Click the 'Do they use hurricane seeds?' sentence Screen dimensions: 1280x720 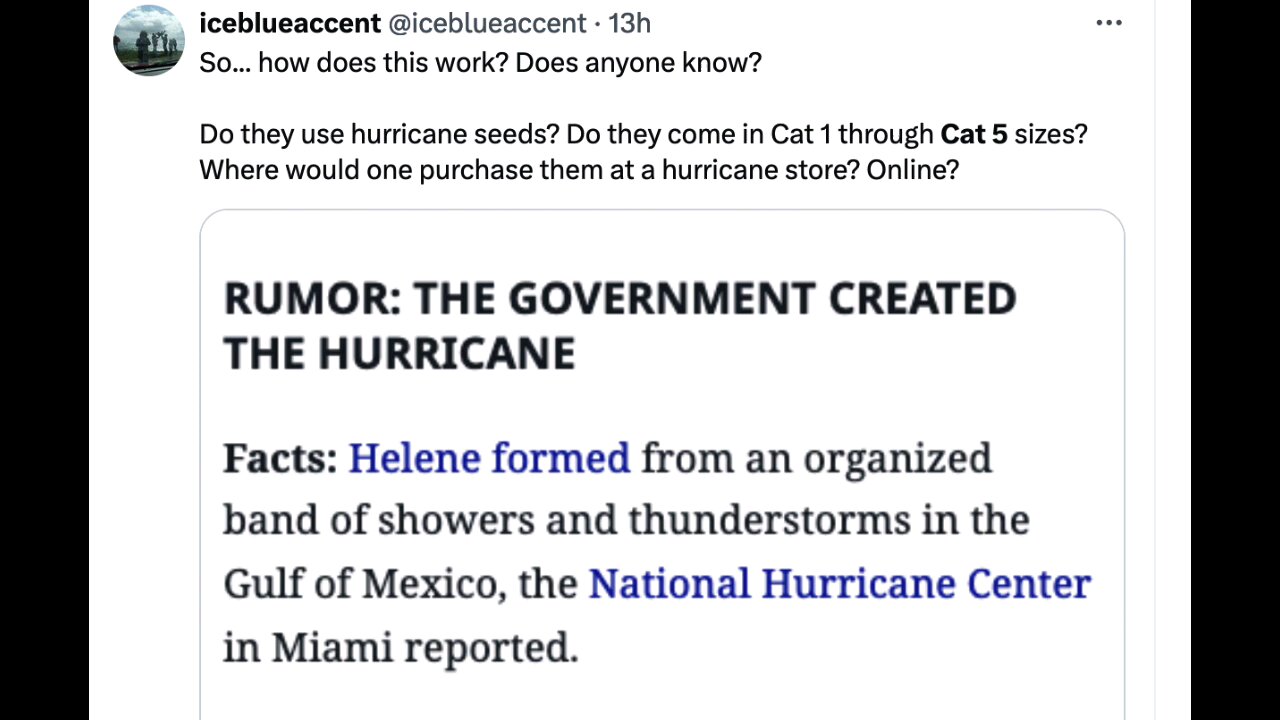pyautogui.click(x=379, y=134)
